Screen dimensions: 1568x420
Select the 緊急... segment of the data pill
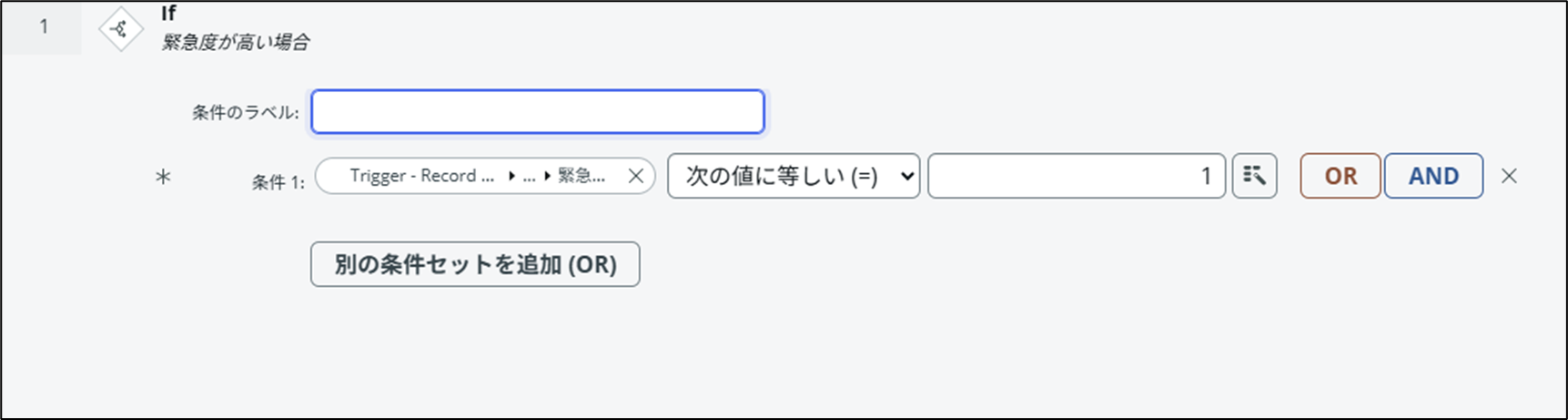pyautogui.click(x=581, y=176)
